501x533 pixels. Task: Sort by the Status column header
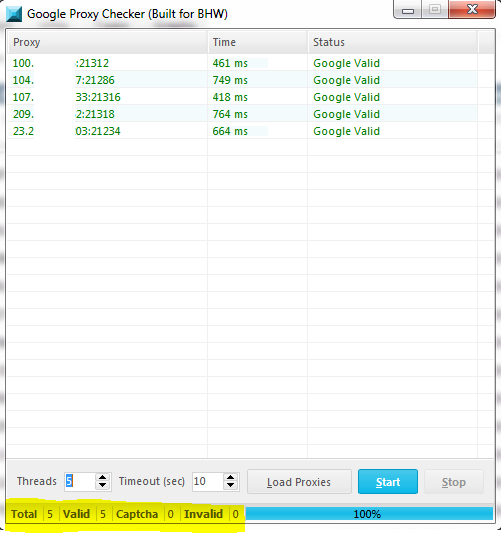tap(393, 42)
